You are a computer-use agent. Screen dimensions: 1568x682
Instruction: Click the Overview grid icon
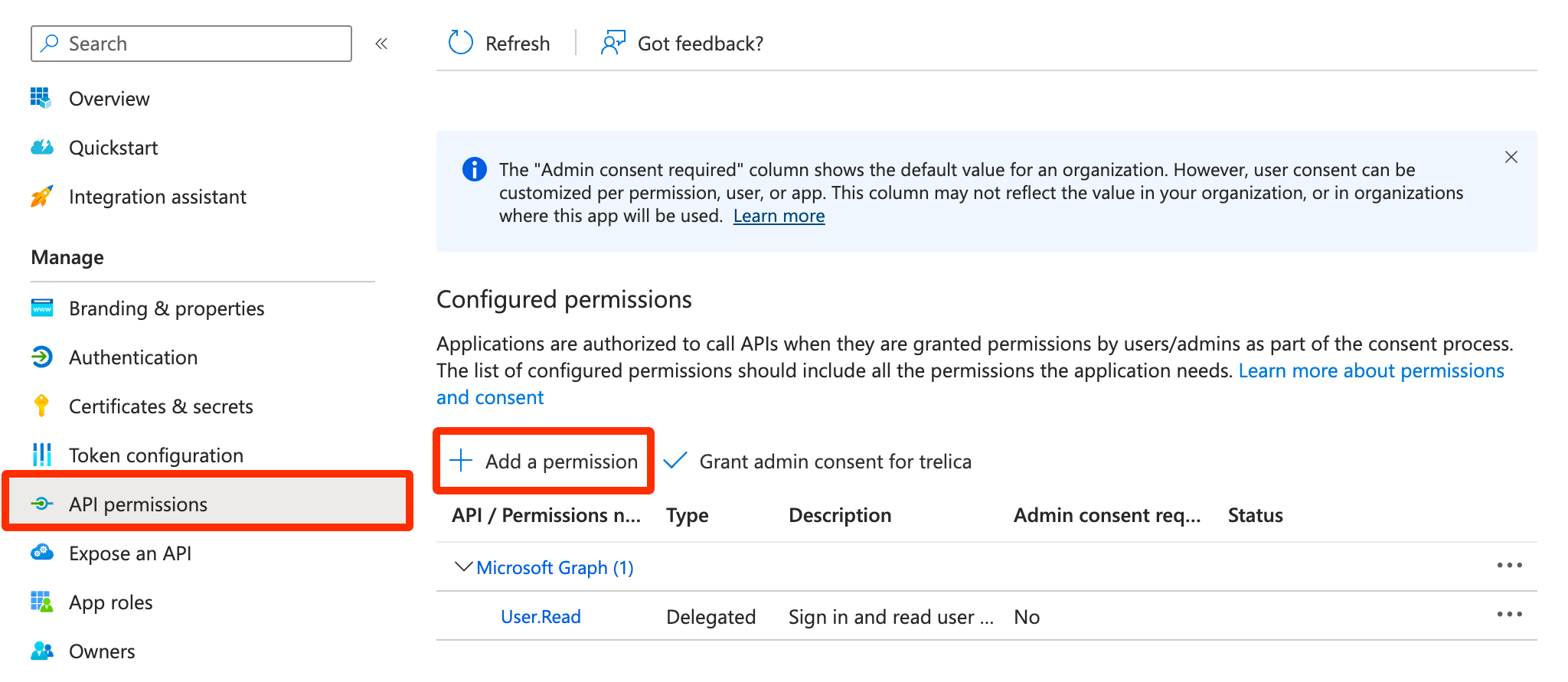[41, 98]
